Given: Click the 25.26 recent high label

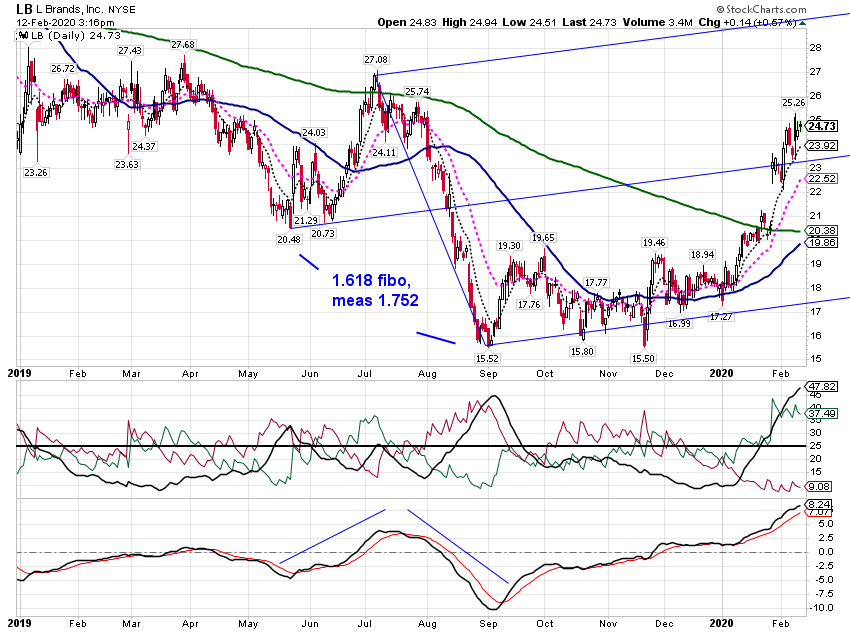Looking at the screenshot, I should tap(794, 102).
